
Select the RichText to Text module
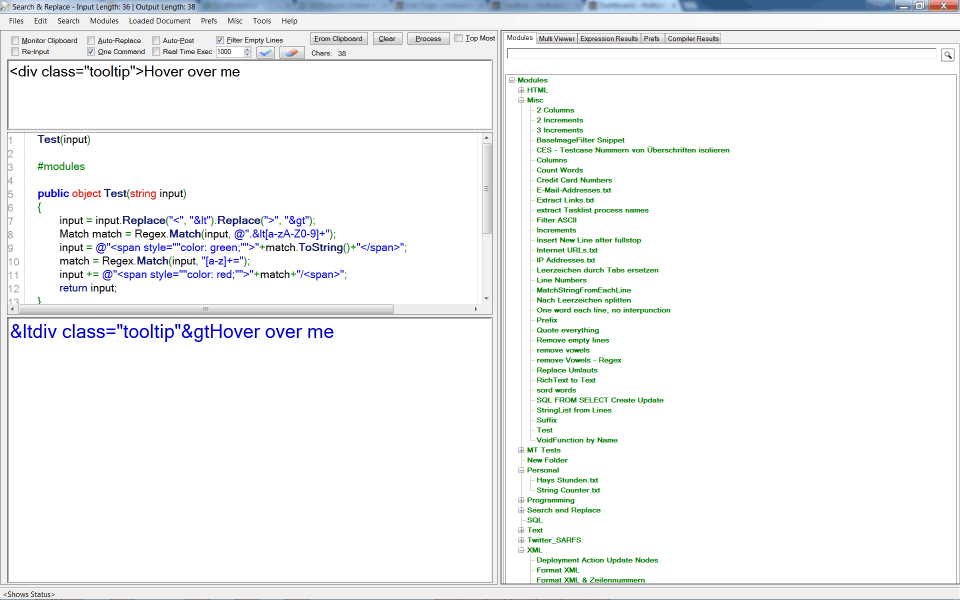(566, 380)
